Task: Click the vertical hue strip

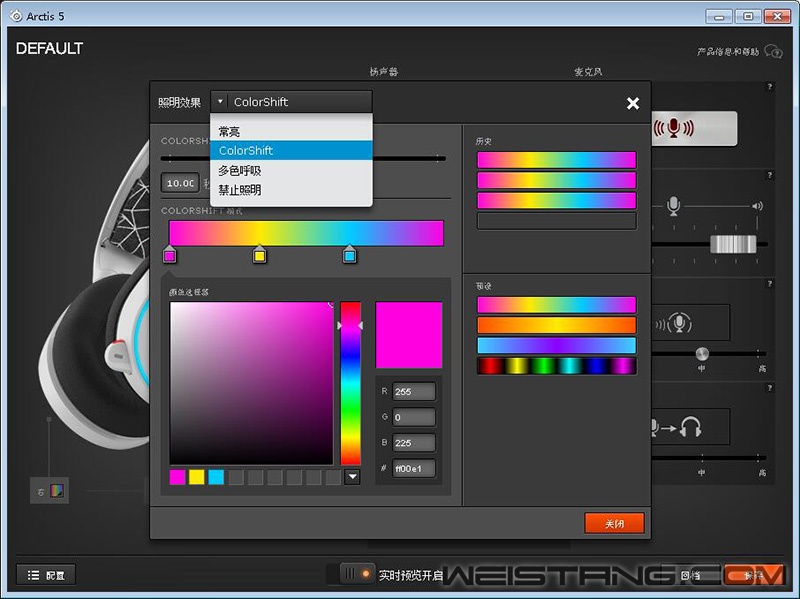Action: click(x=351, y=383)
